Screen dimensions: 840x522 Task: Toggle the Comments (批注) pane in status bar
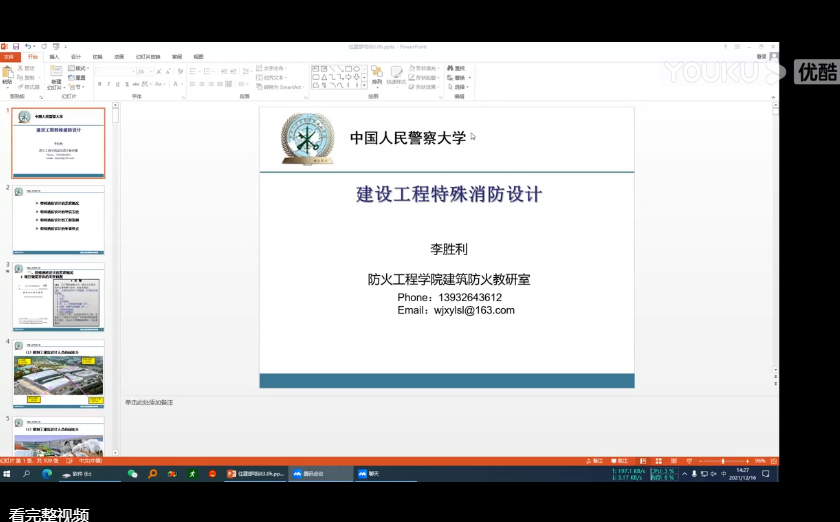click(619, 461)
